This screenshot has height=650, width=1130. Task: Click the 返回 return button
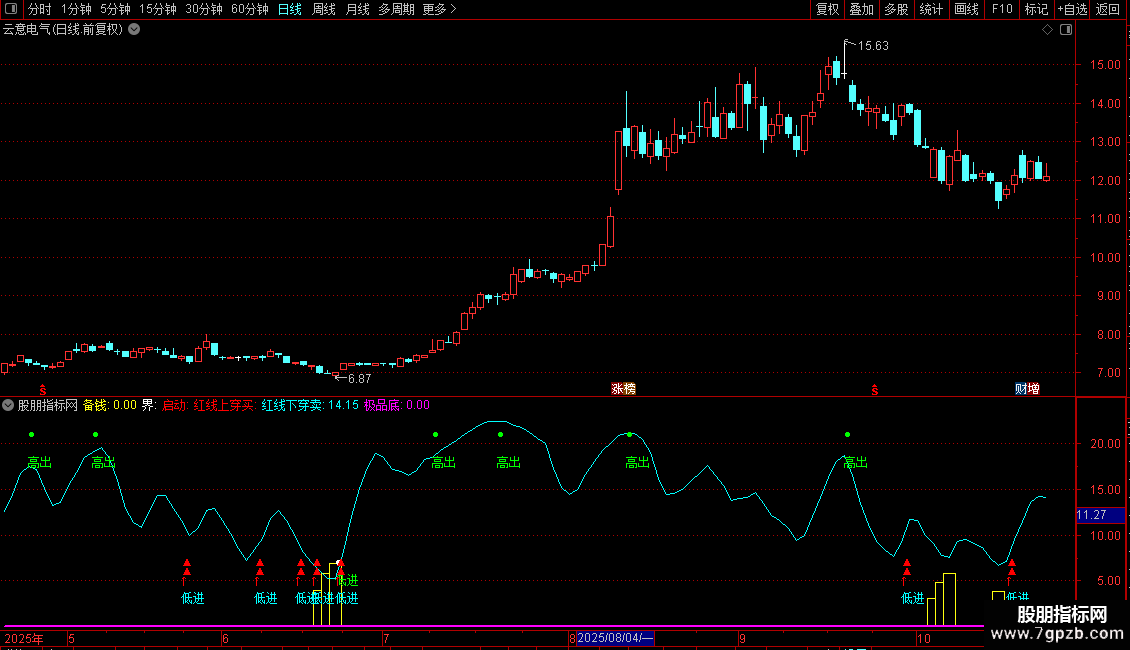point(1108,9)
